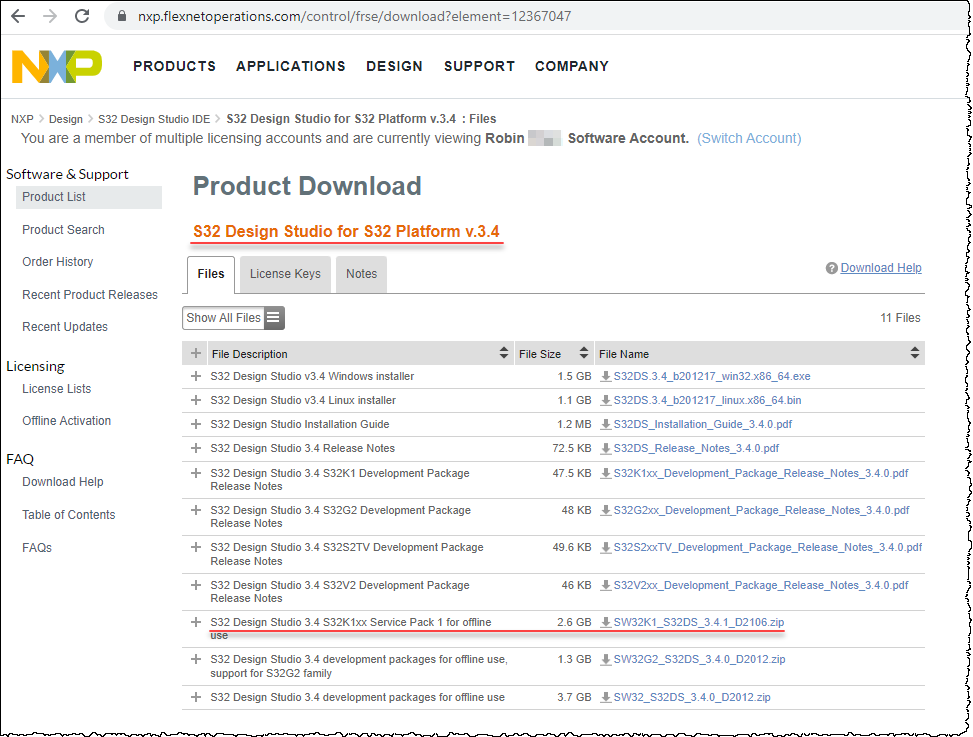Expand the S32K1 Development Package Release Notes row
Viewport: 973px width, 737px height.
pyautogui.click(x=195, y=473)
